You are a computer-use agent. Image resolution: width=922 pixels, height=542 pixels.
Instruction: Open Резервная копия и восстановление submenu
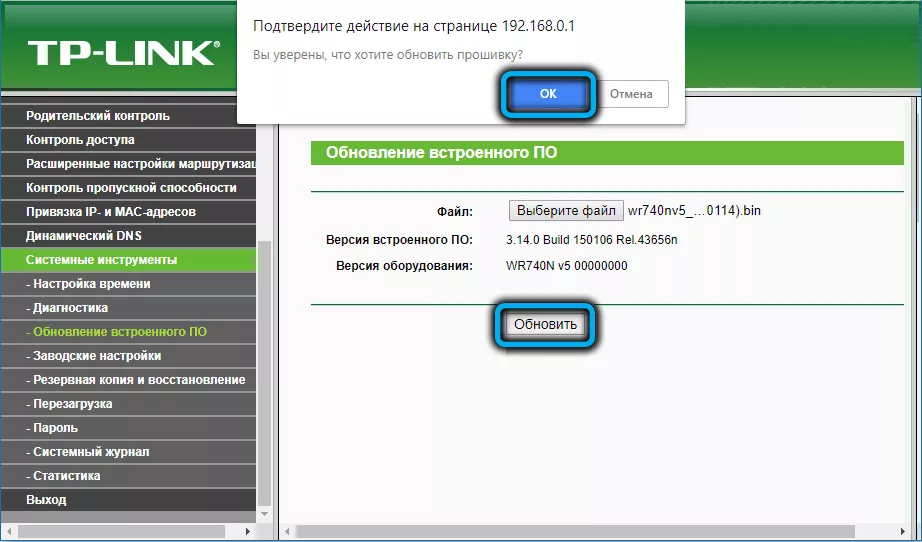click(128, 380)
